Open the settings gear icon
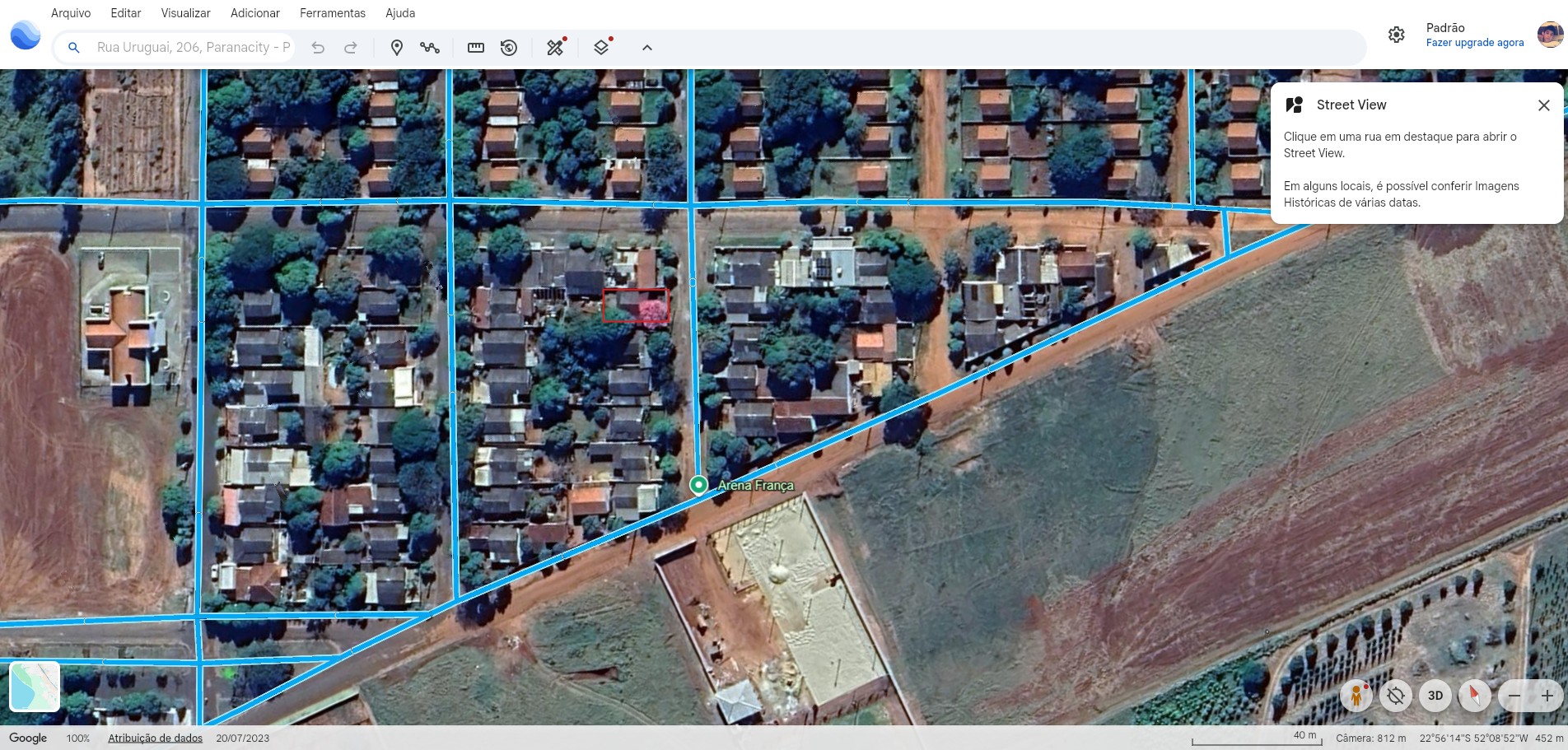1568x750 pixels. 1396,35
